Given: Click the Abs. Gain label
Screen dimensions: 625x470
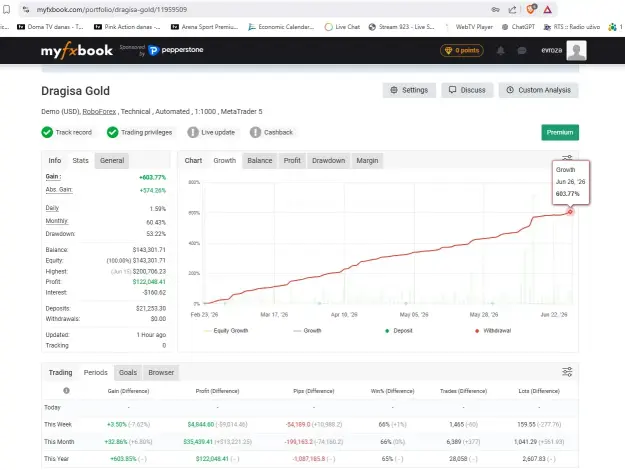Looking at the screenshot, I should coord(59,190).
